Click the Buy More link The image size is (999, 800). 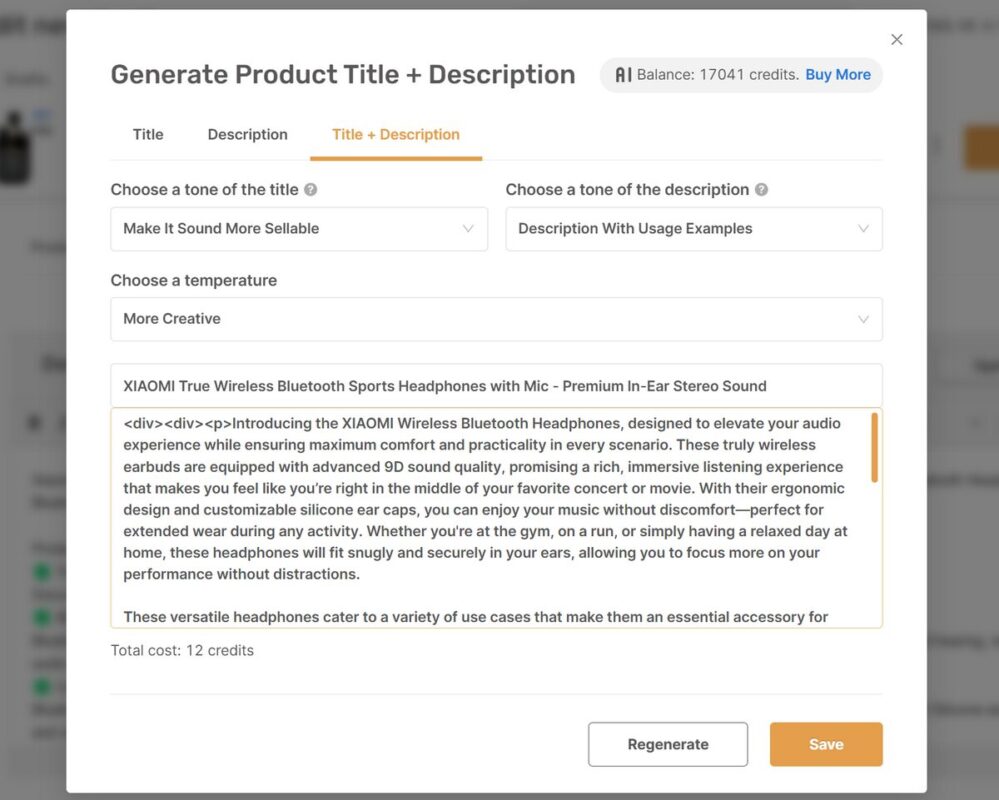tap(838, 74)
